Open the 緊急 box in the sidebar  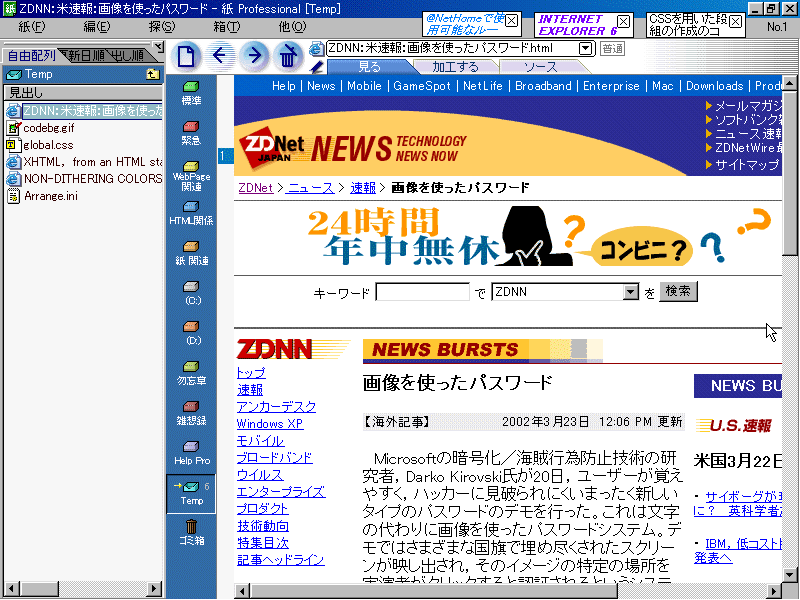[190, 130]
